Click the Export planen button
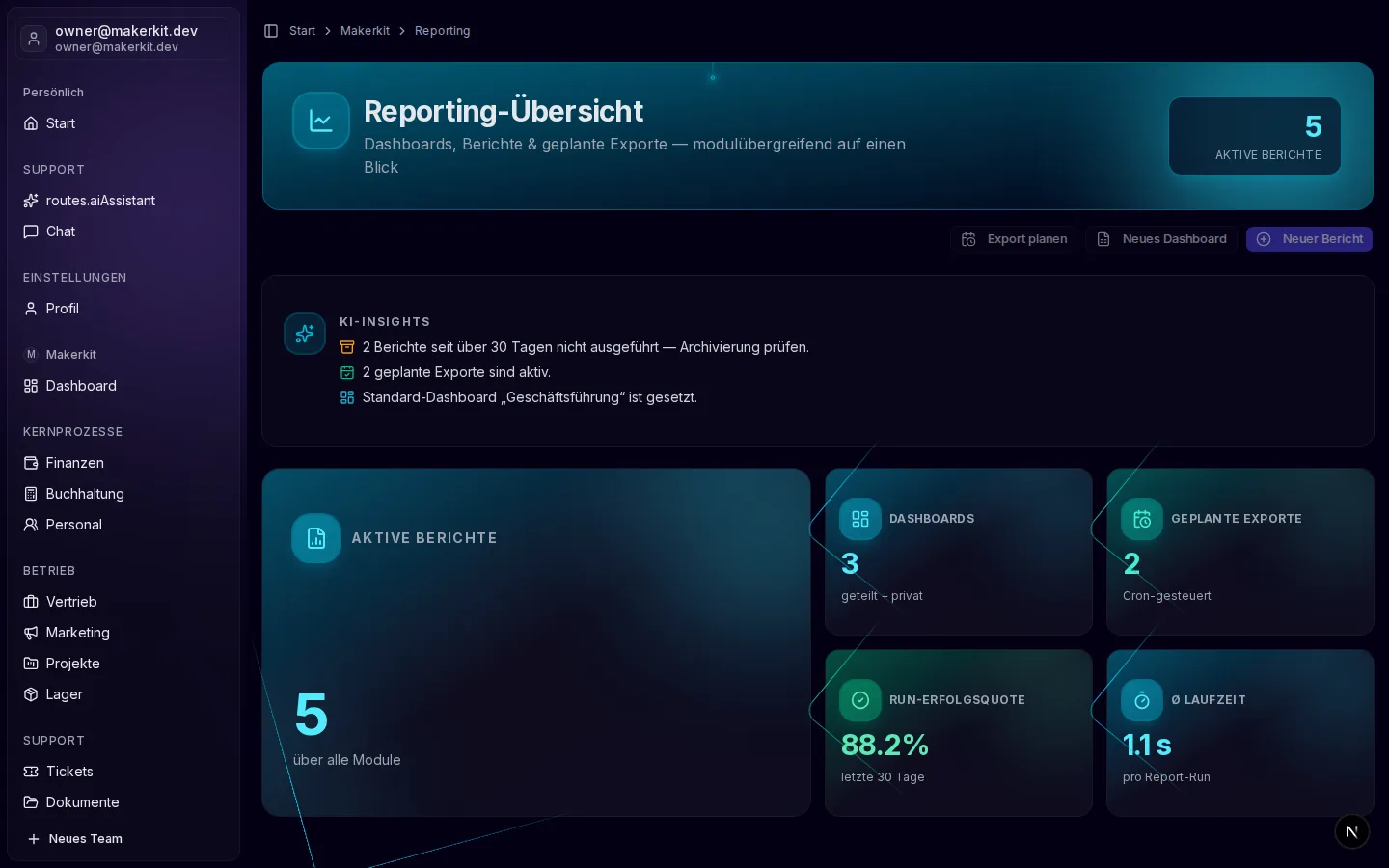The image size is (1389, 868). tap(1014, 239)
